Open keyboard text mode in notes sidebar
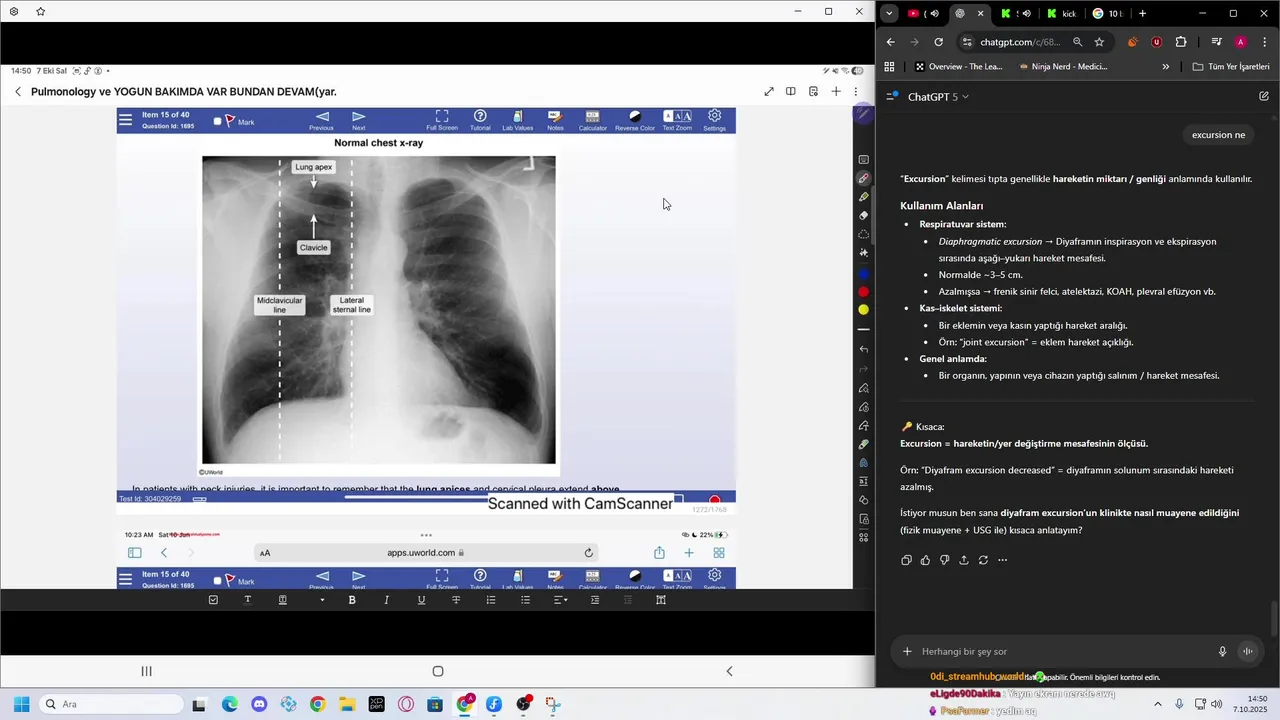1280x720 pixels. click(x=863, y=160)
